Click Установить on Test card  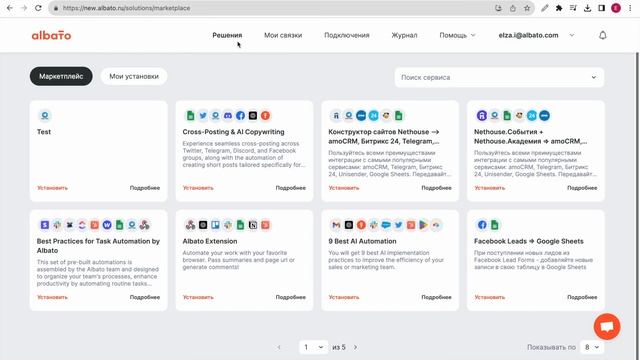coord(52,188)
